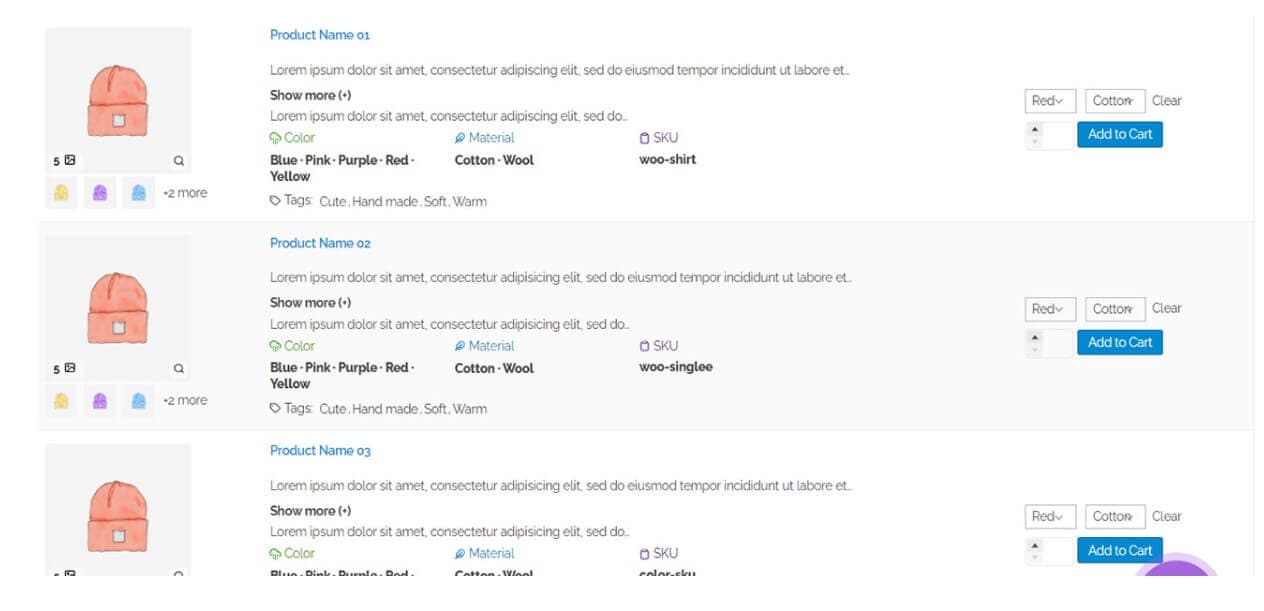Open the Cotton material dropdown for Product 03

coord(1114,517)
